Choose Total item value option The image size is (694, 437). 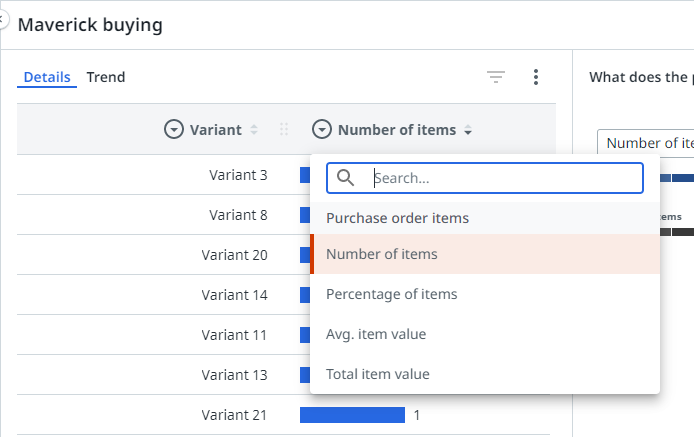point(378,374)
